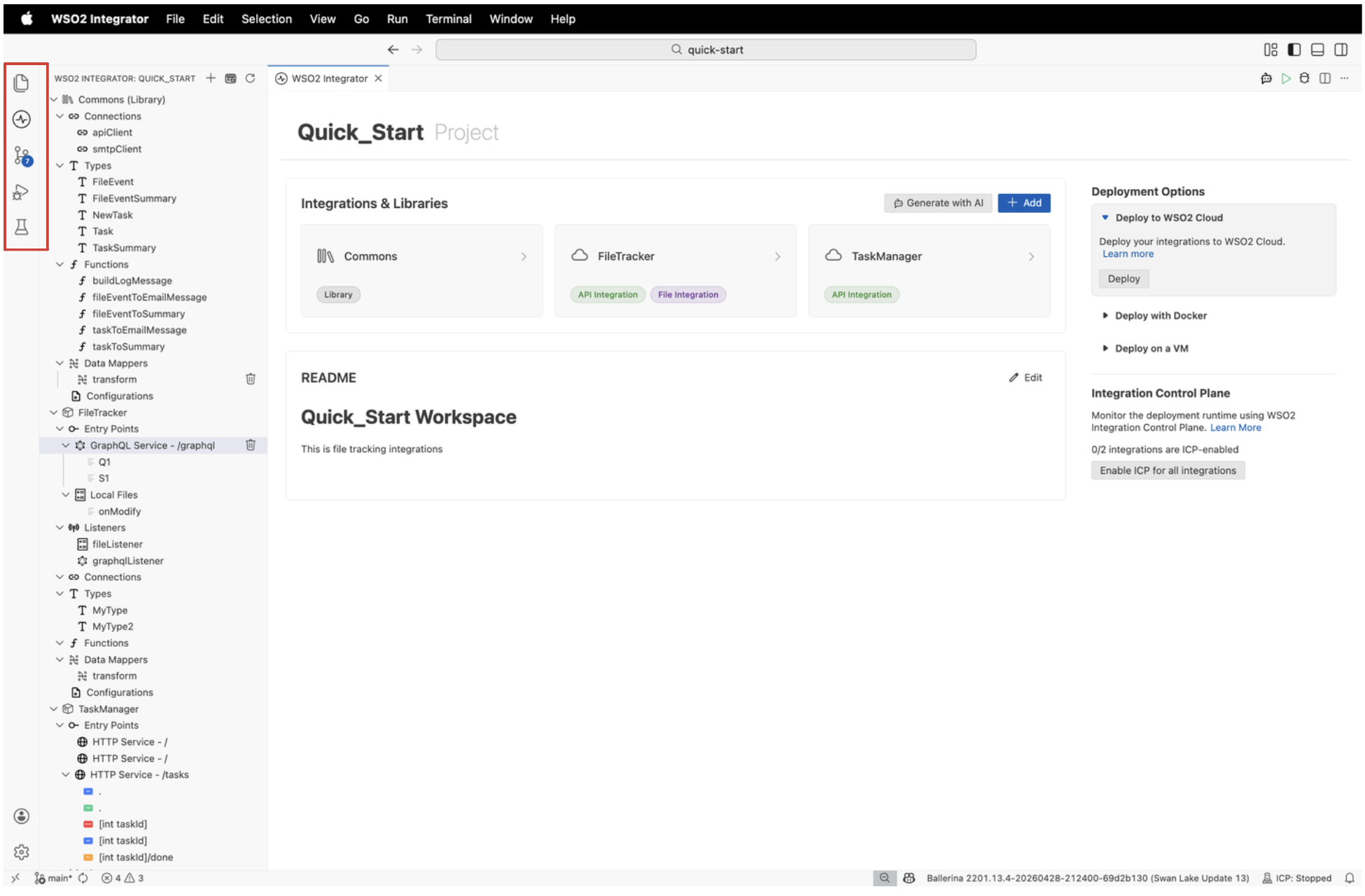
Task: Toggle the primary side bar layout icon
Action: 1294,50
